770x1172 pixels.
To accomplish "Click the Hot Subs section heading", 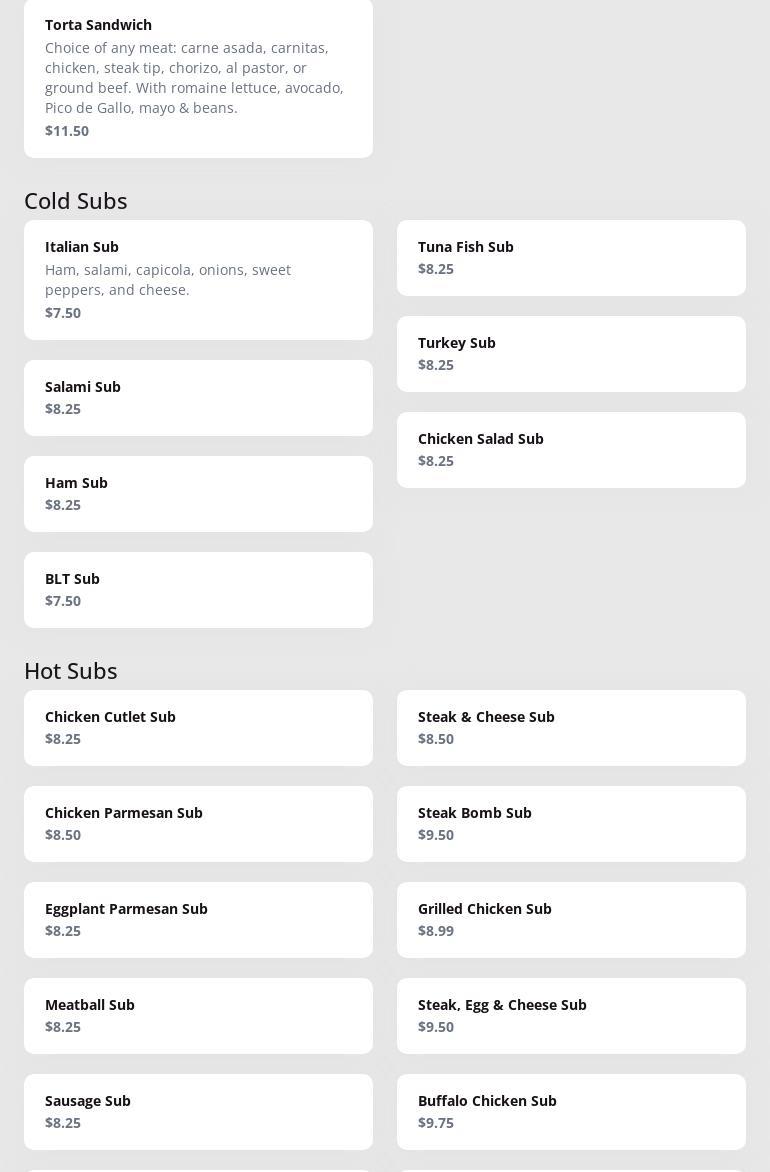I will [71, 670].
